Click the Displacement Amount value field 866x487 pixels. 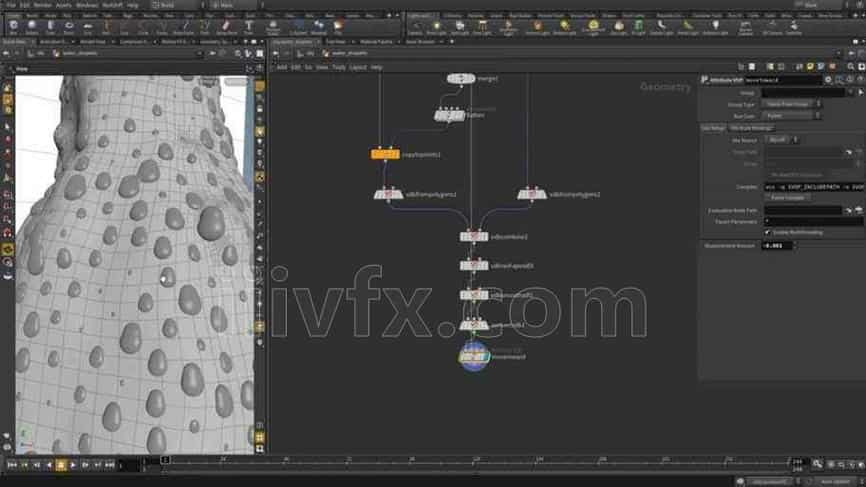coord(777,245)
